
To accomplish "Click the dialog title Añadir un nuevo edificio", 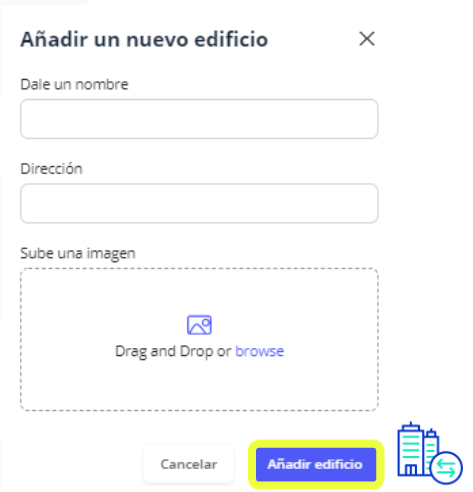I will pos(144,39).
